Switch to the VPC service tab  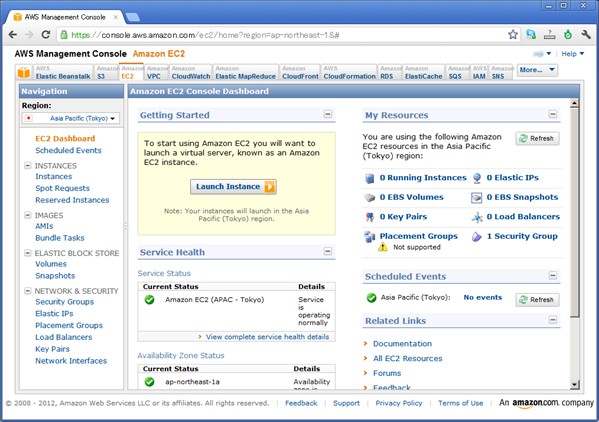click(x=156, y=72)
